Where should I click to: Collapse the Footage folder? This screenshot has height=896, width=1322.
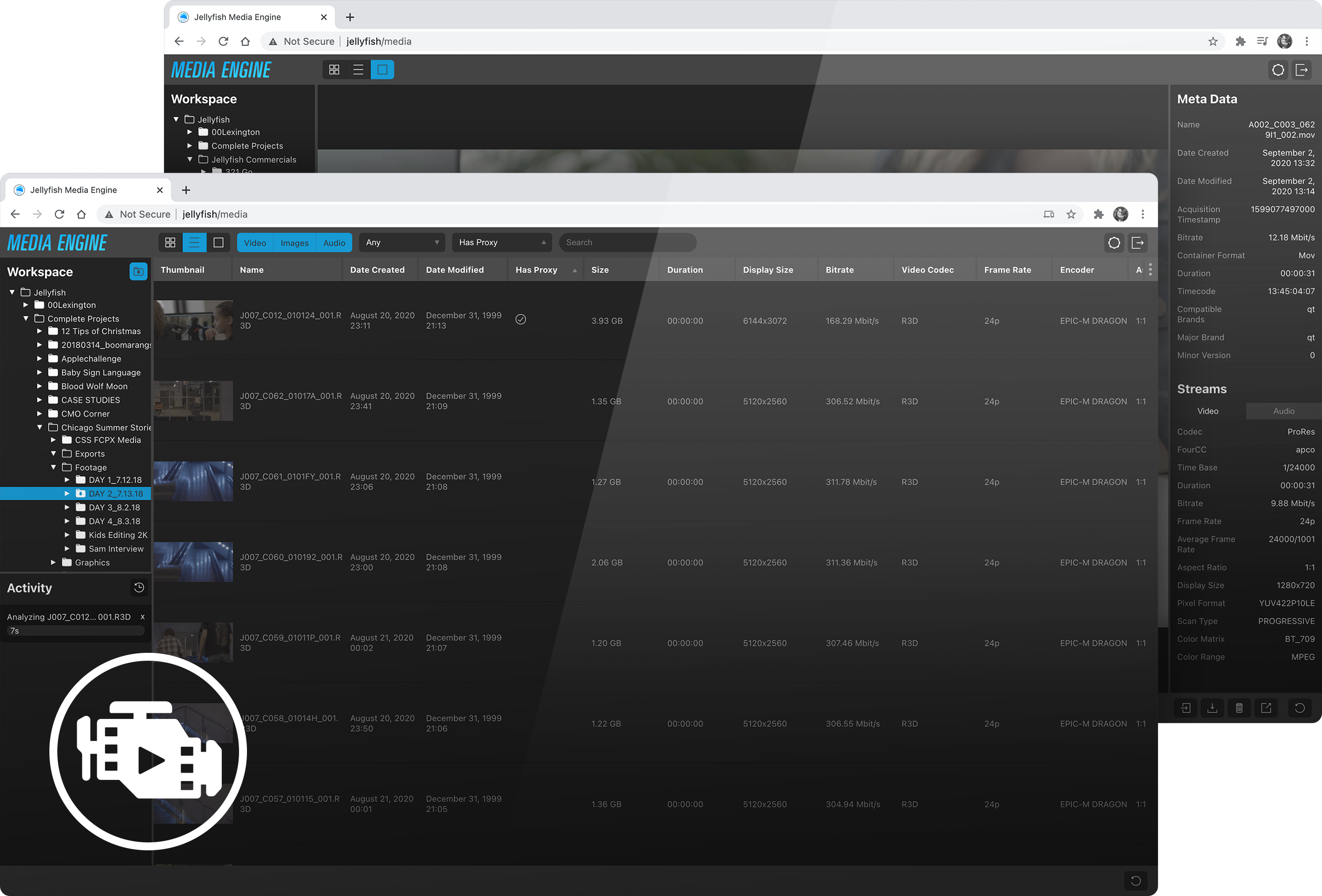point(54,467)
